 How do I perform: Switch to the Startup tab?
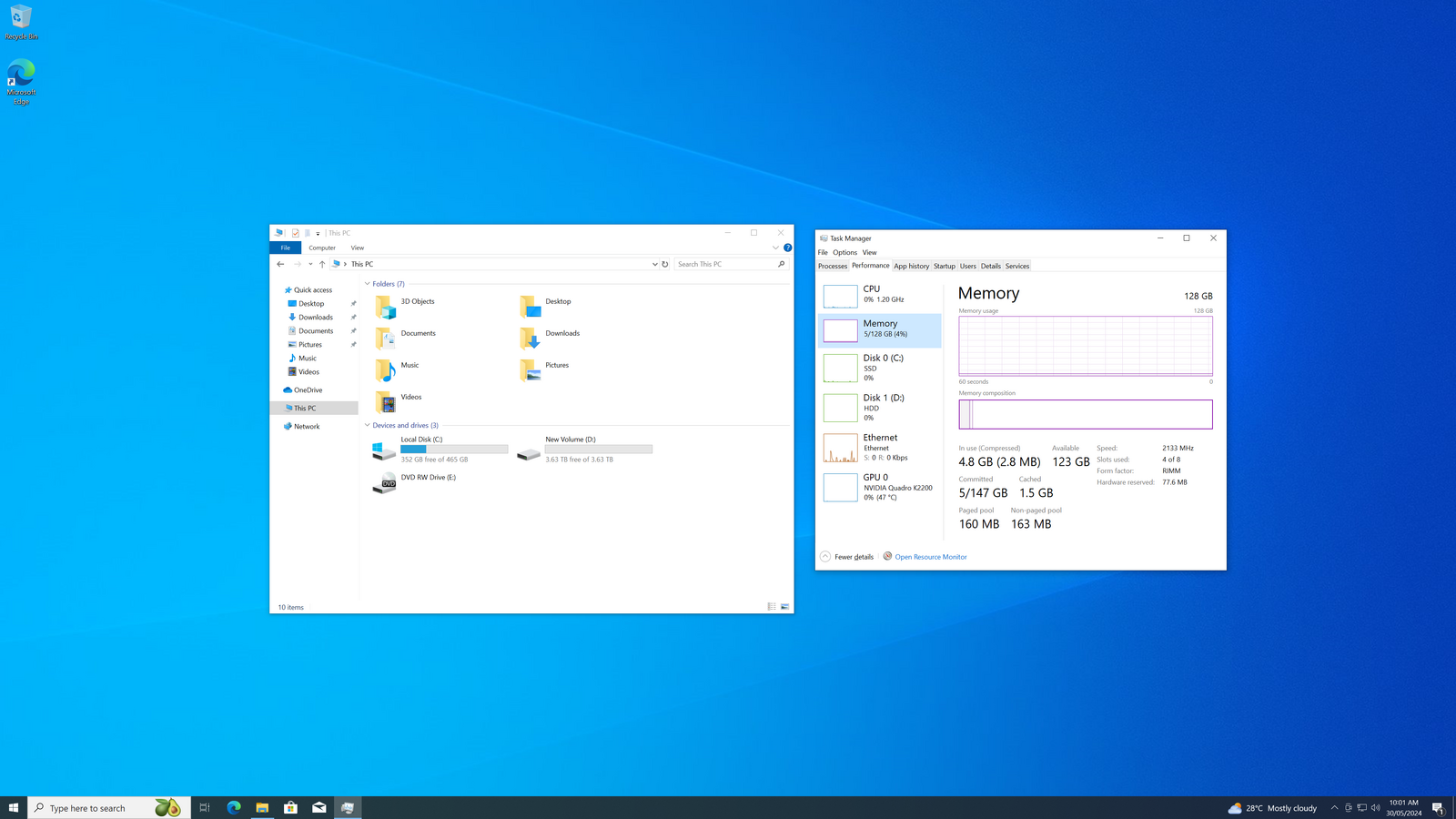tap(945, 267)
